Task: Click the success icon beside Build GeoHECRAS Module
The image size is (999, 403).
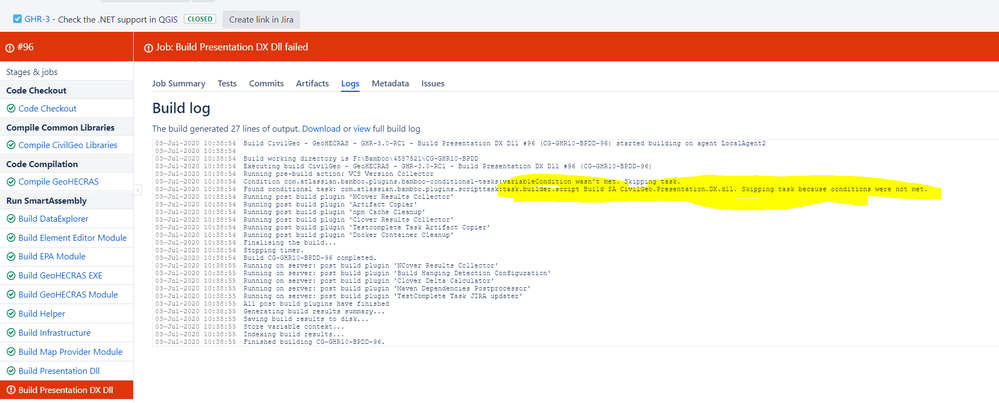Action: tap(11, 295)
